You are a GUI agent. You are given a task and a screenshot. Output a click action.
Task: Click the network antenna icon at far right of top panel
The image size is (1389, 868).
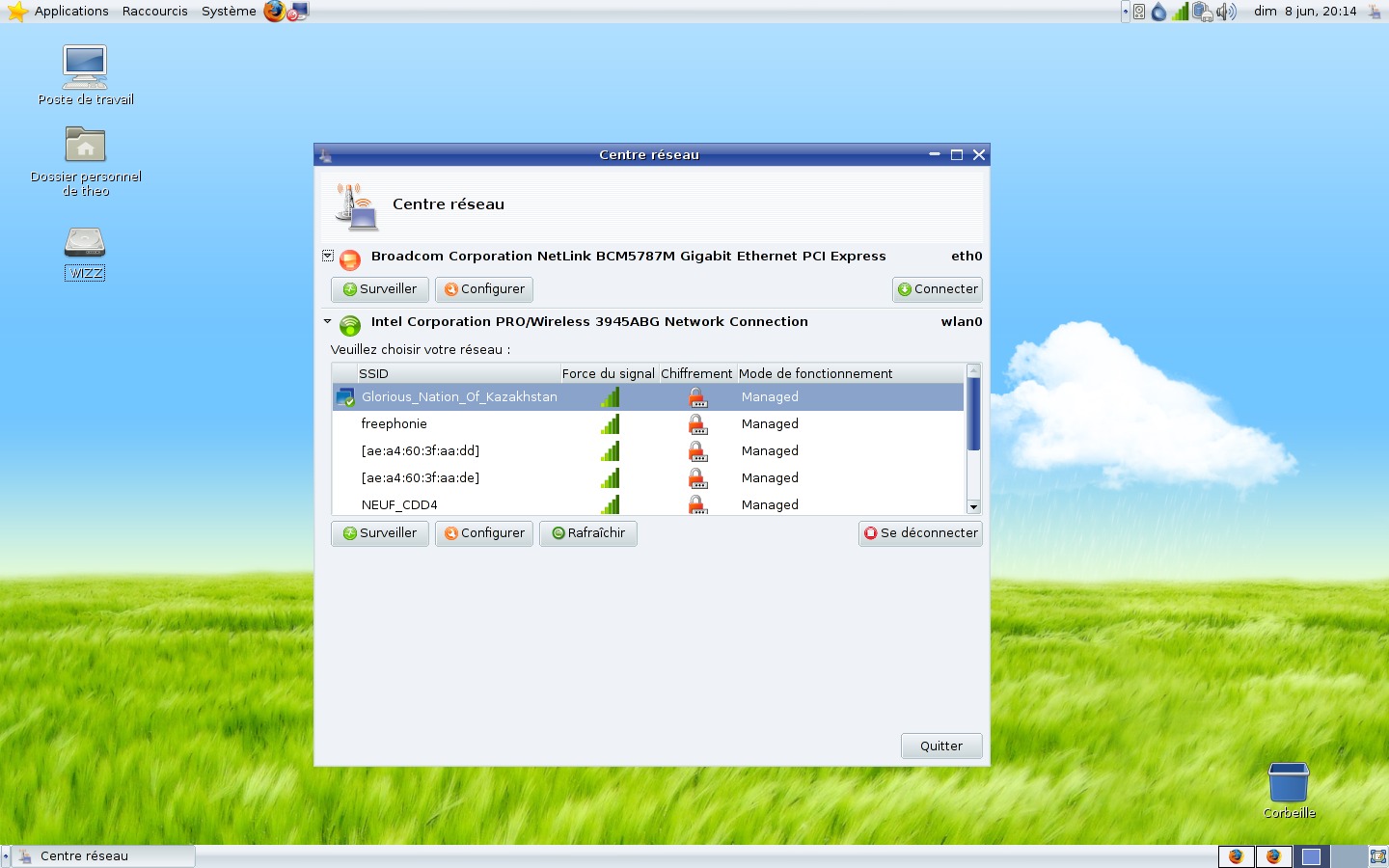1375,12
